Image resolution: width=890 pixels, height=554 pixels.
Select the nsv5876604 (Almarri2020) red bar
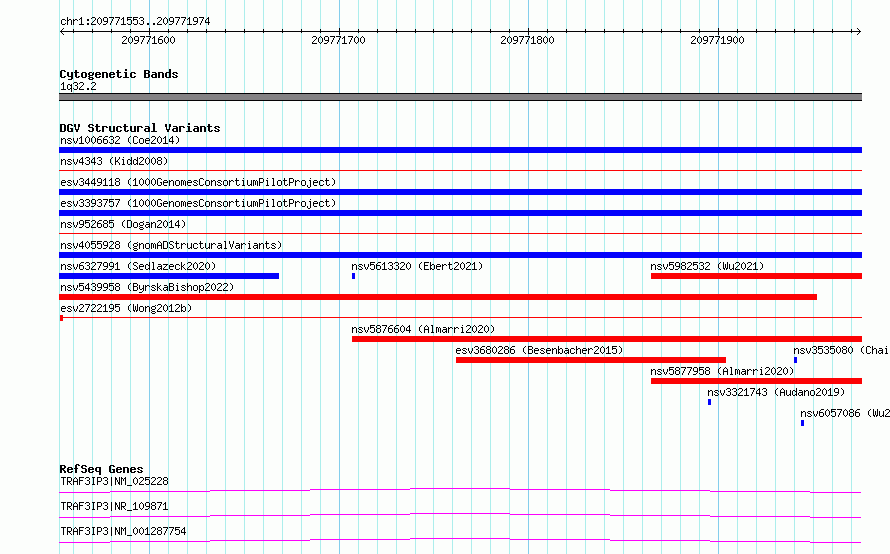pyautogui.click(x=607, y=339)
